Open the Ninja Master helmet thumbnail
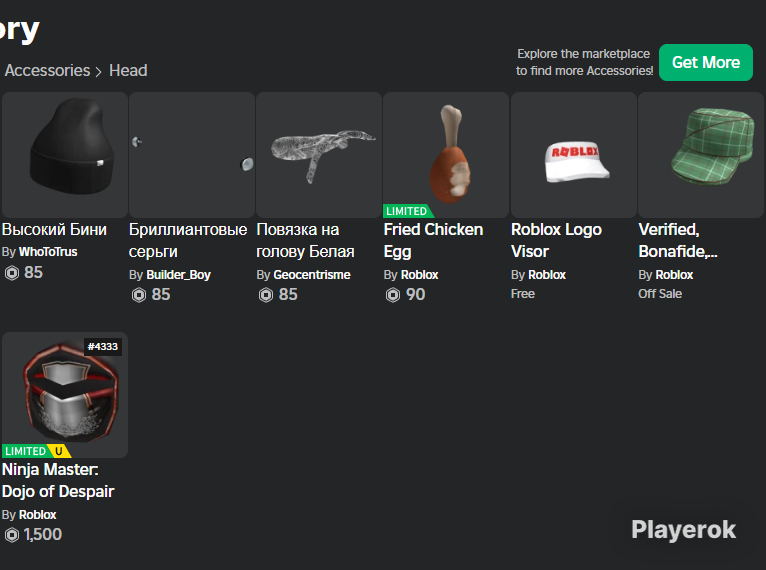The width and height of the screenshot is (766, 570). (x=65, y=395)
